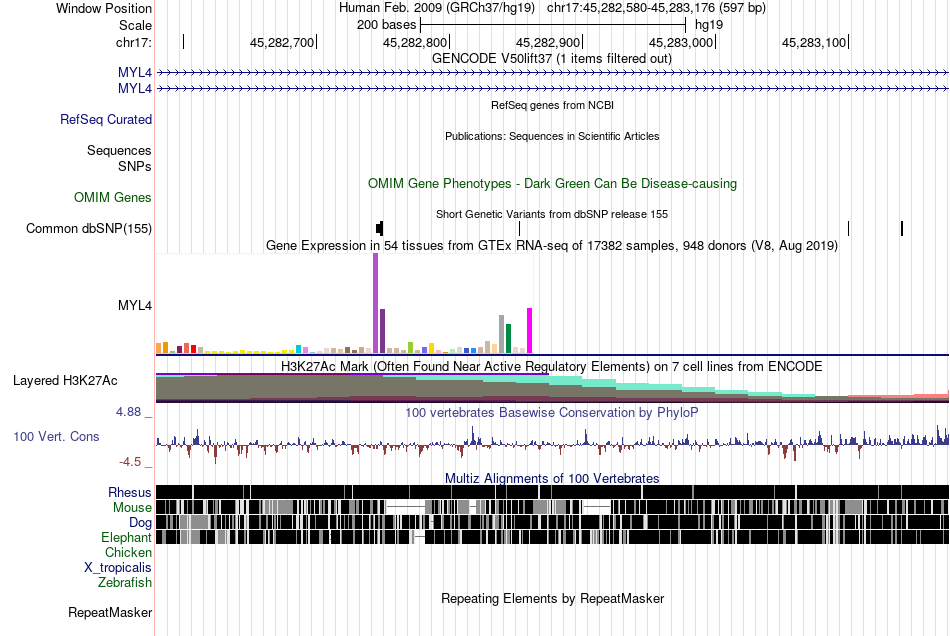Select the Rhesus alignment row label
This screenshot has width=950, height=636.
click(130, 492)
